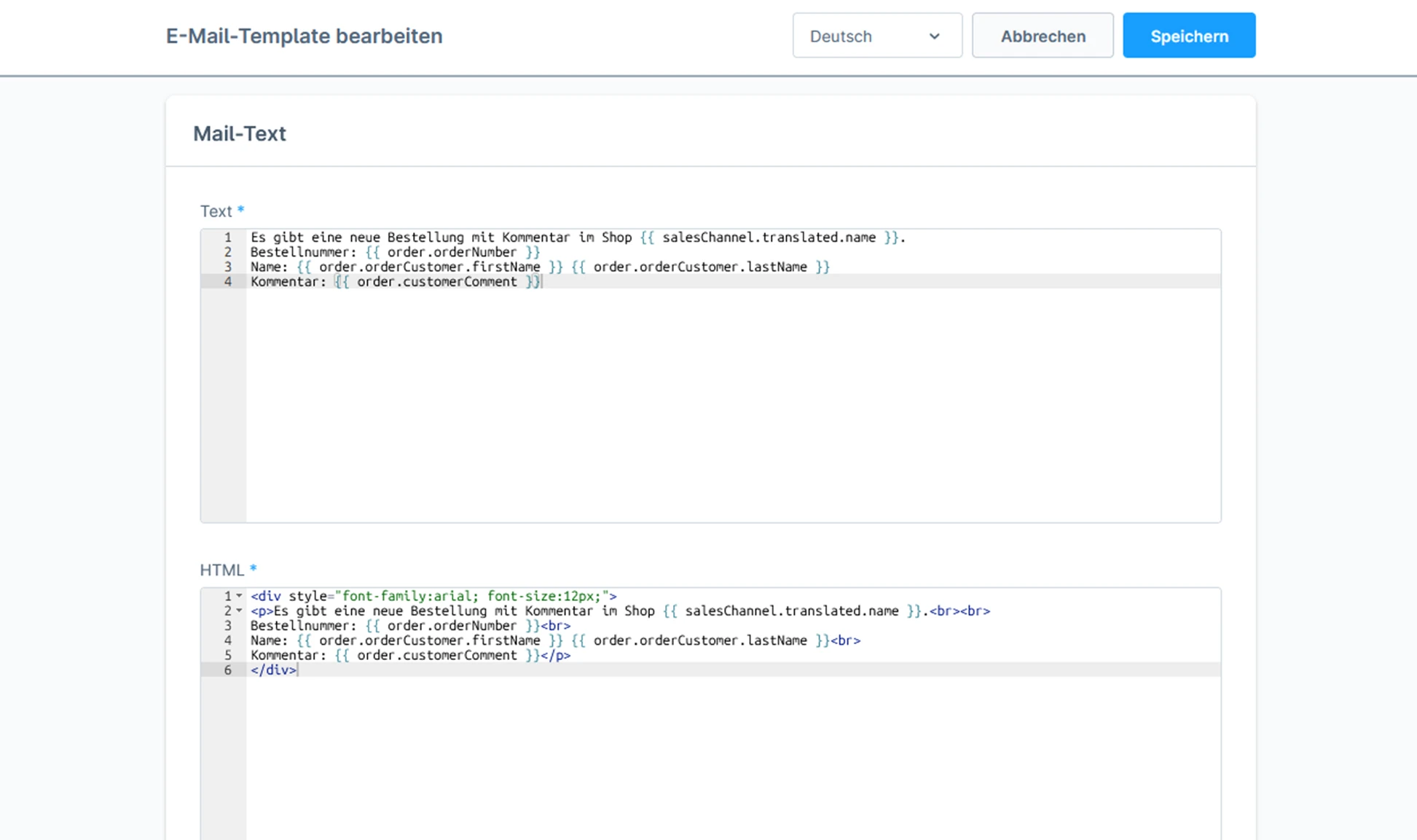The image size is (1417, 840).
Task: Click order.orderCustomer.firstName in Text editor line 3
Action: click(x=429, y=267)
